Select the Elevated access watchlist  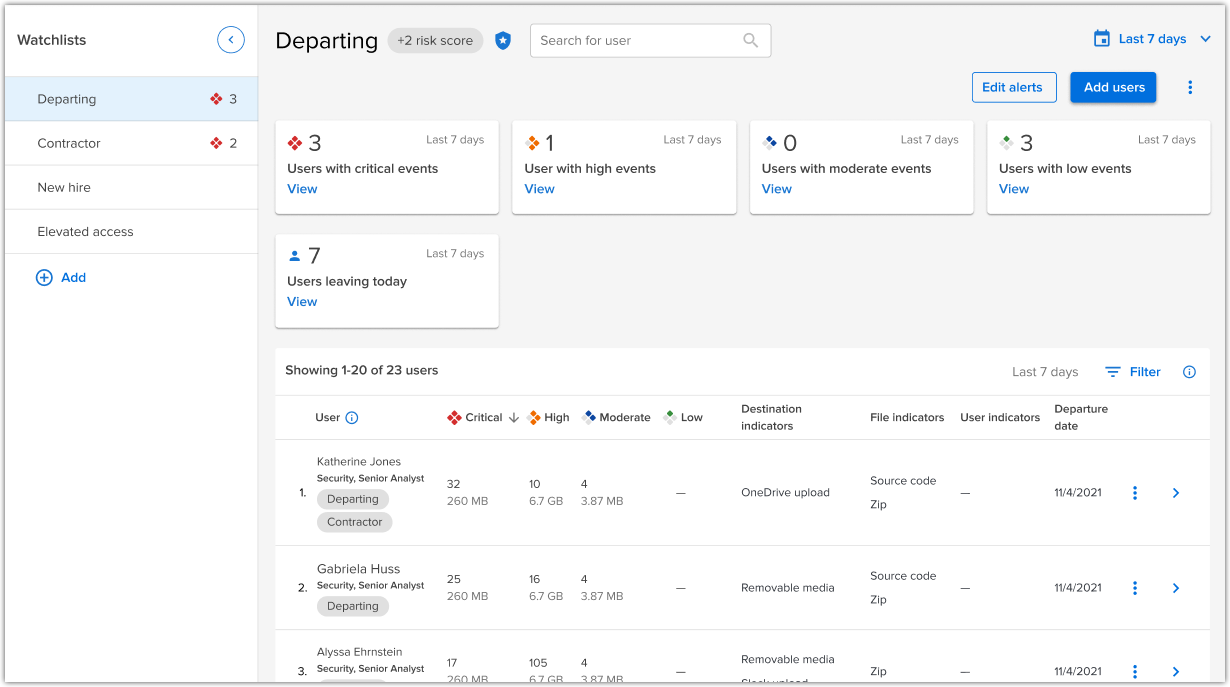pos(85,231)
